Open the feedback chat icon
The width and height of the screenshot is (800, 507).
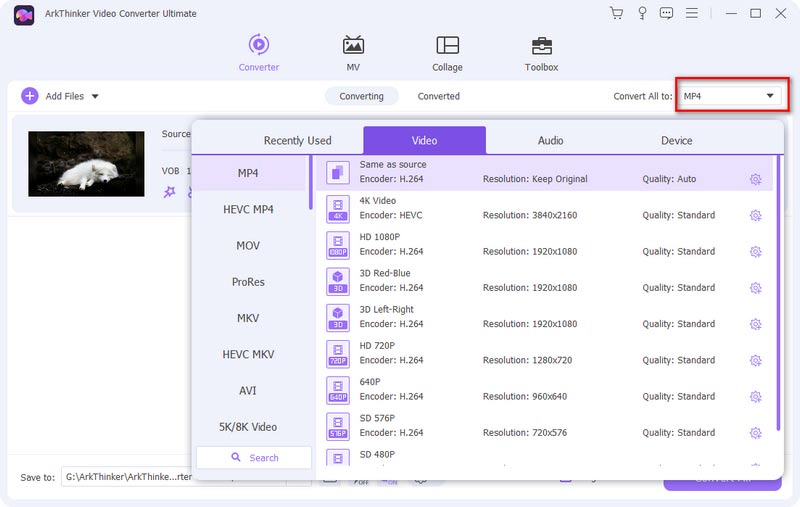(x=666, y=13)
